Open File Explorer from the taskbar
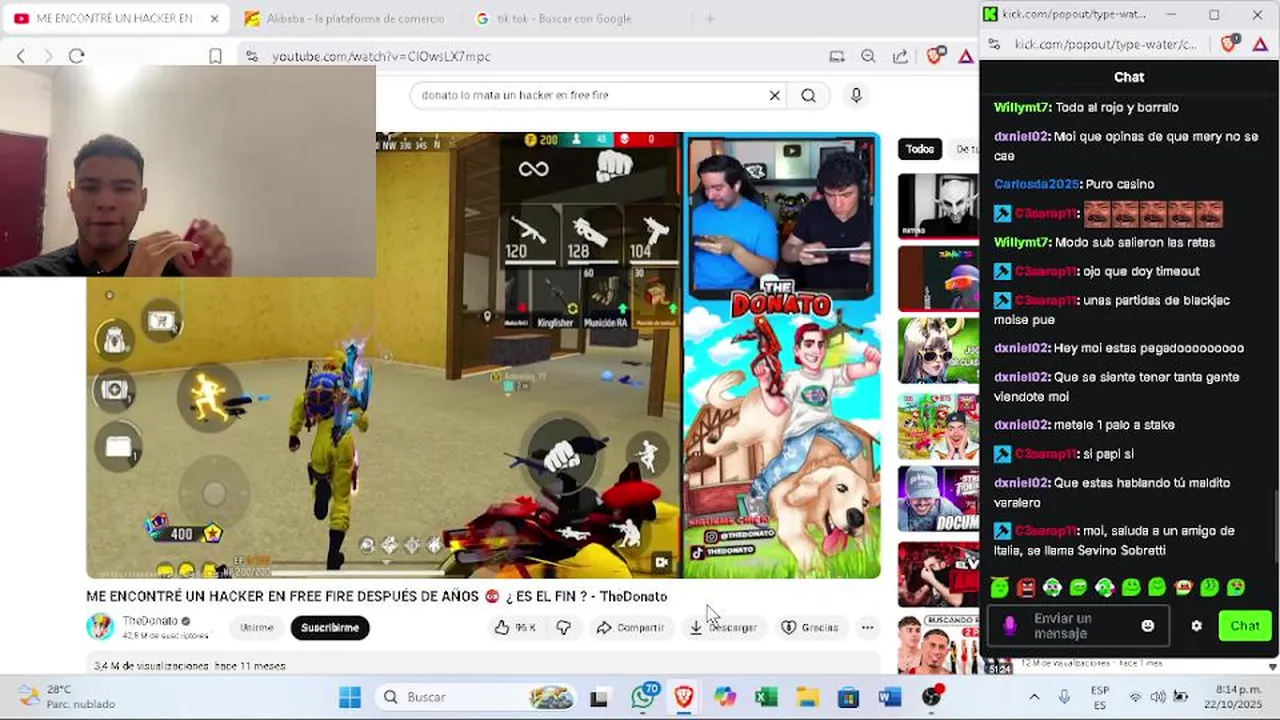The width and height of the screenshot is (1280, 720). [808, 697]
